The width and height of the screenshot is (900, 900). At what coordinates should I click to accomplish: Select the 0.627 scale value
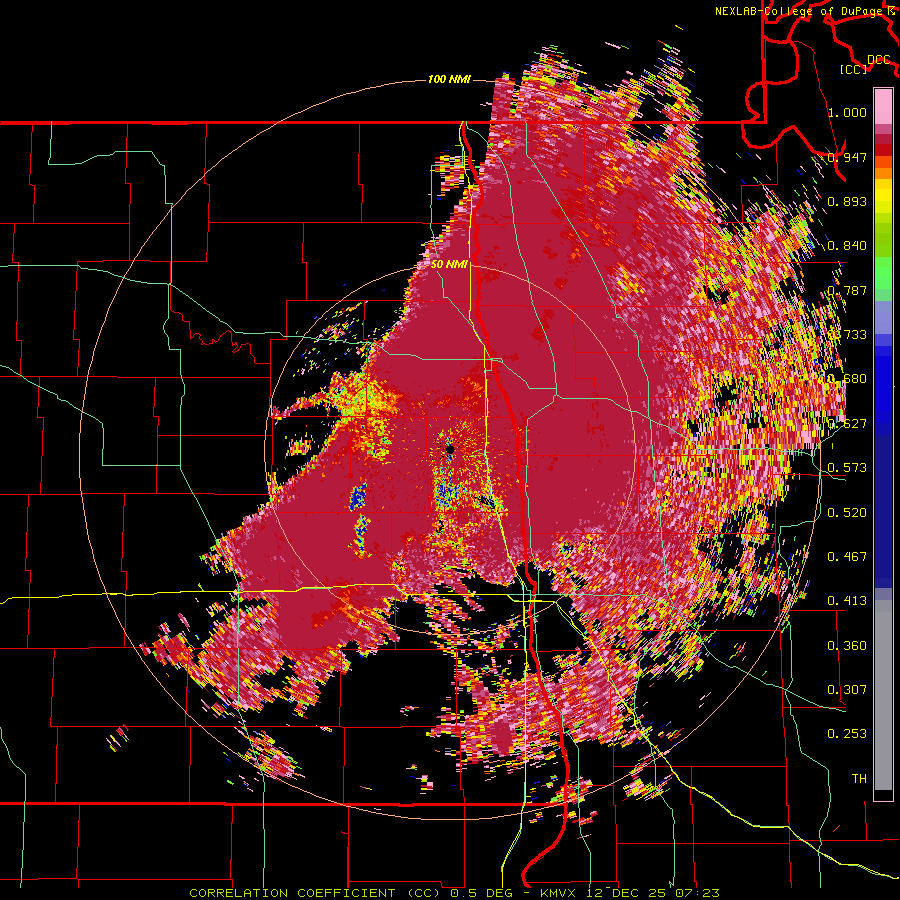(x=847, y=424)
